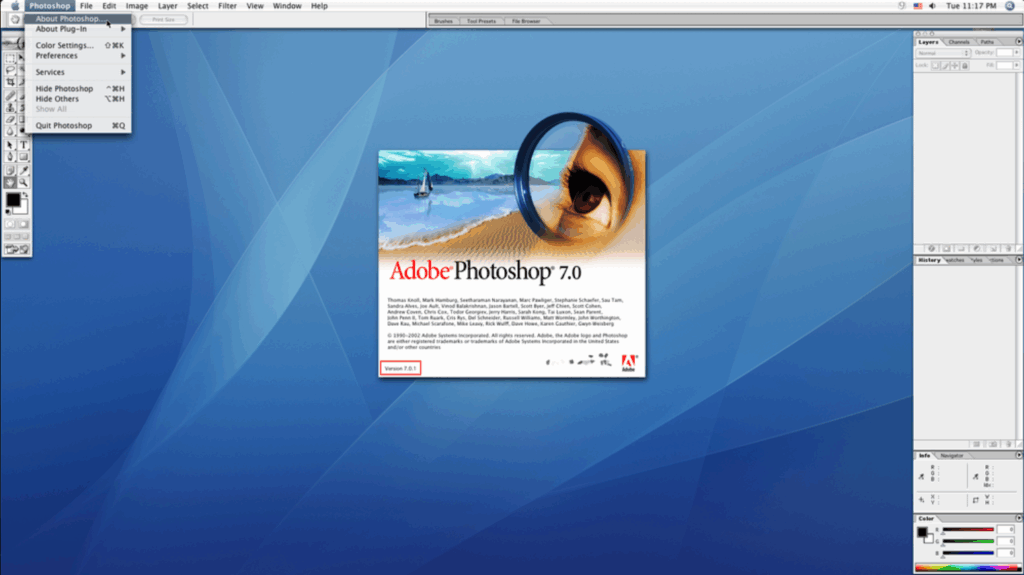Select Standard Screen Mode button
The height and width of the screenshot is (575, 1024).
click(x=7, y=236)
